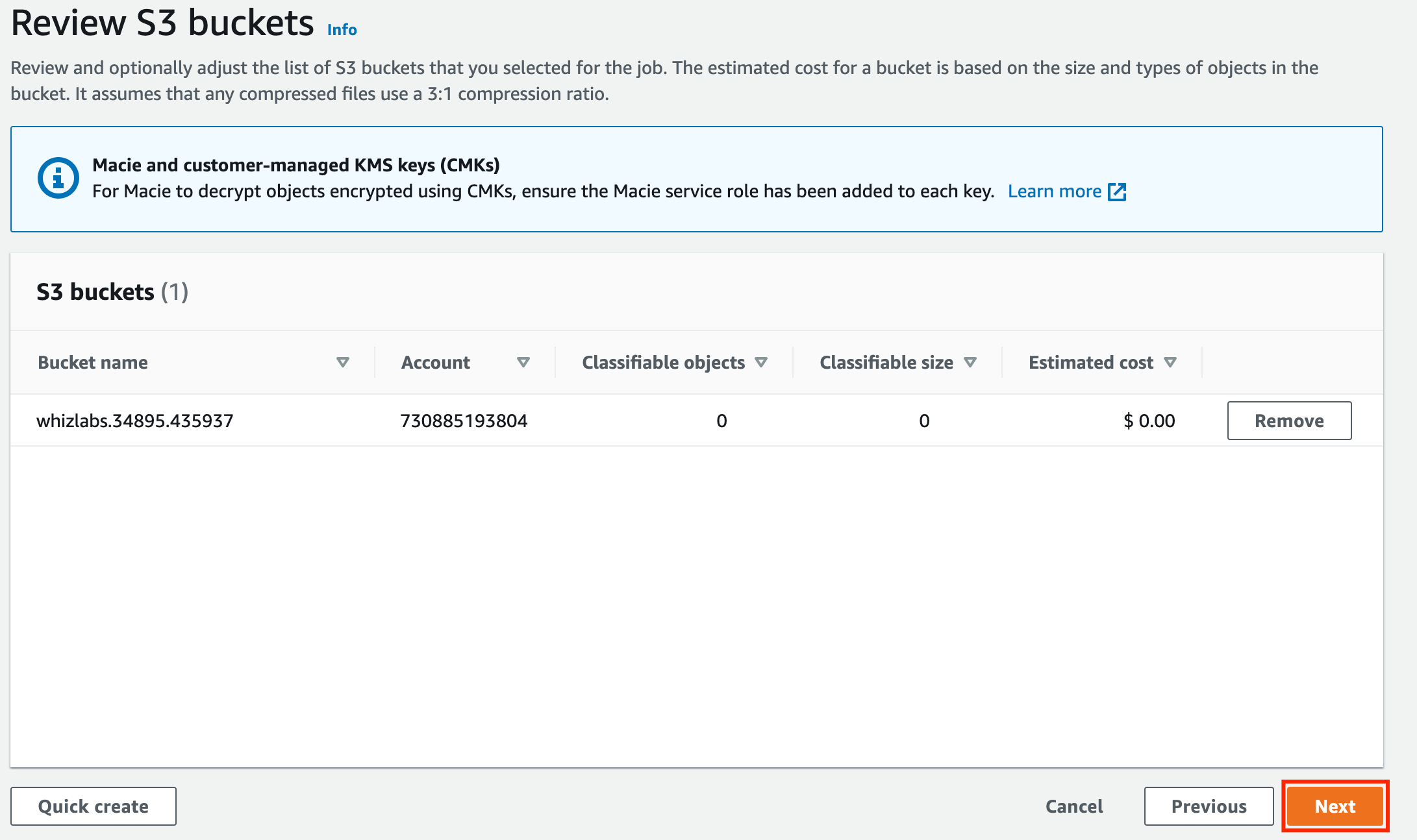Image resolution: width=1417 pixels, height=840 pixels.
Task: Click the info circle icon in the KMS notice
Action: click(x=58, y=178)
